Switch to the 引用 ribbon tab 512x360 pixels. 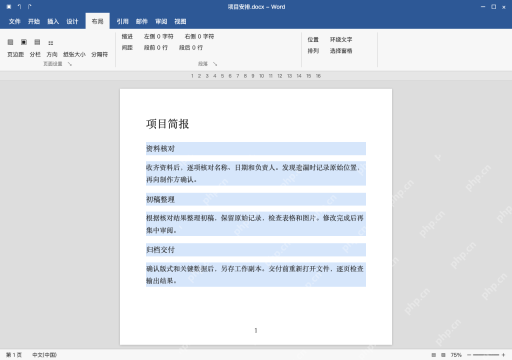(122, 22)
